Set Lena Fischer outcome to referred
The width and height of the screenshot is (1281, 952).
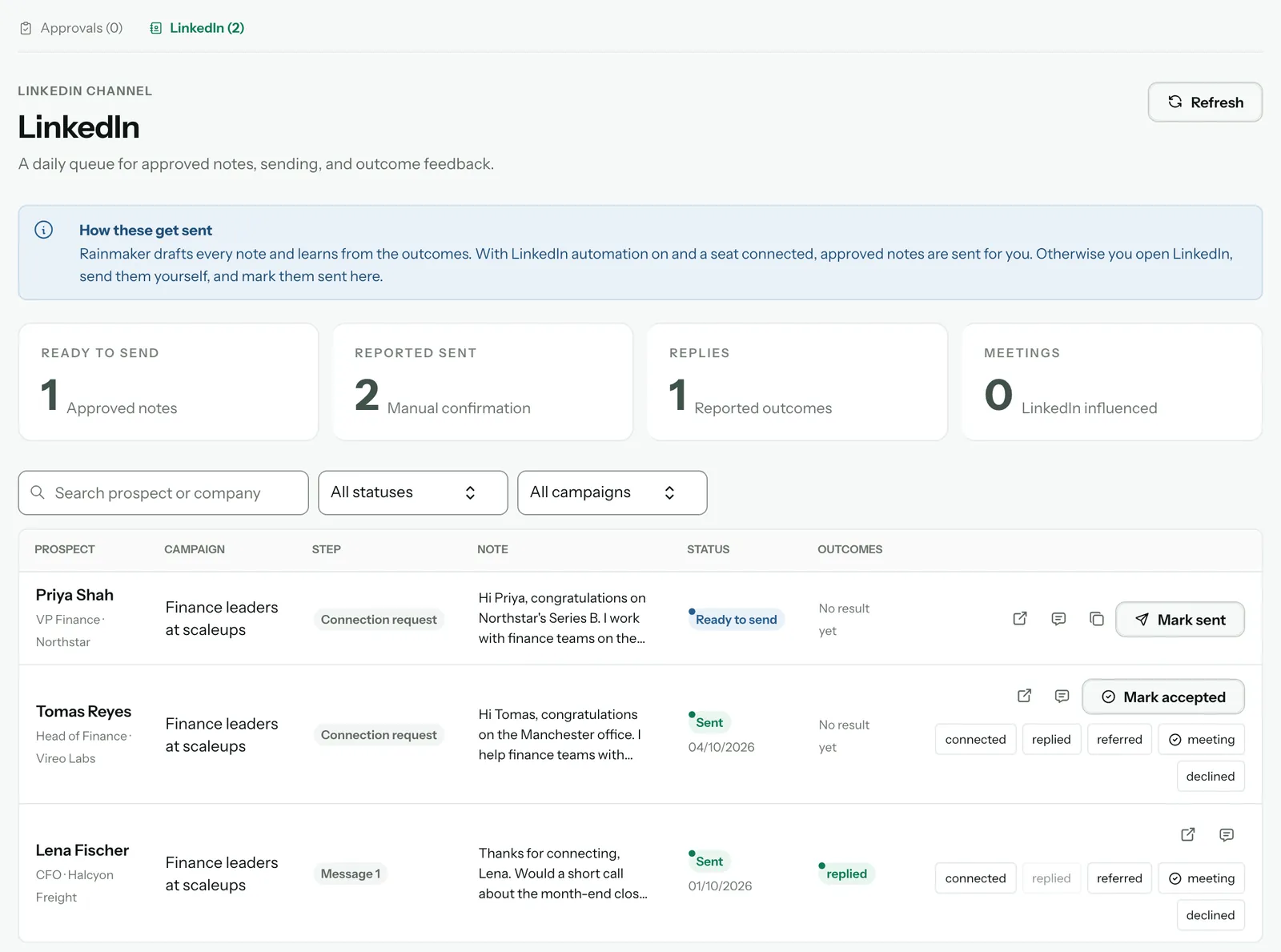coord(1119,878)
